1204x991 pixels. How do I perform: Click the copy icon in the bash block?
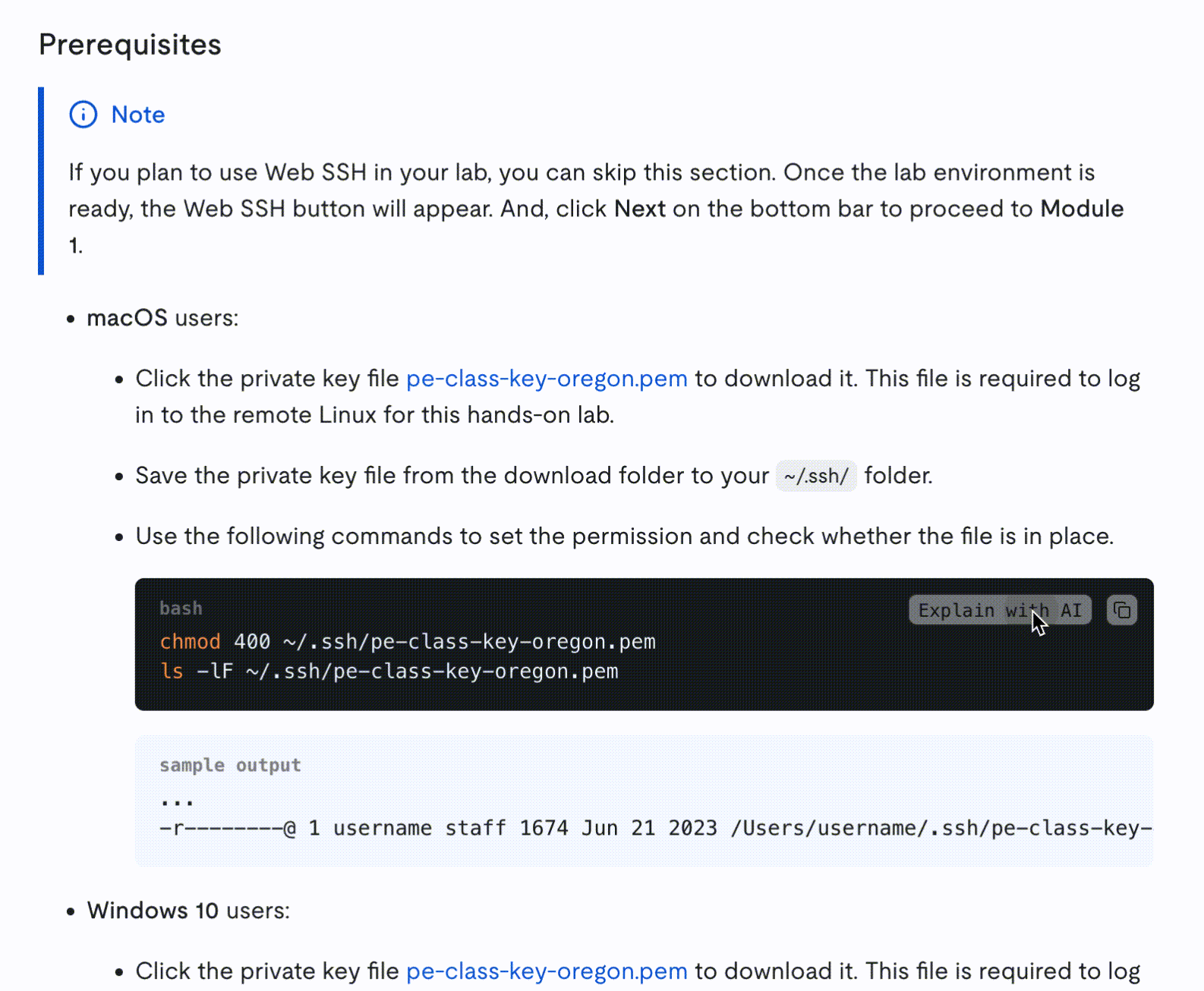pyautogui.click(x=1121, y=610)
